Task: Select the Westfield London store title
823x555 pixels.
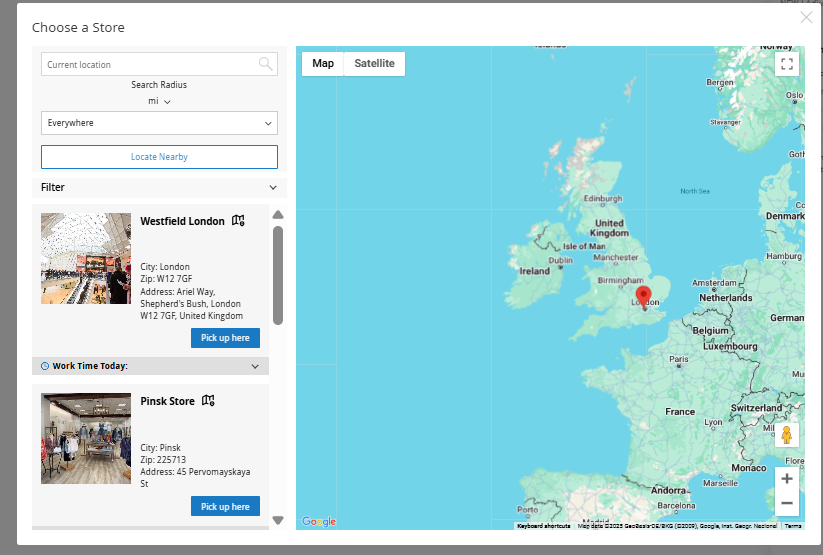Action: click(182, 221)
